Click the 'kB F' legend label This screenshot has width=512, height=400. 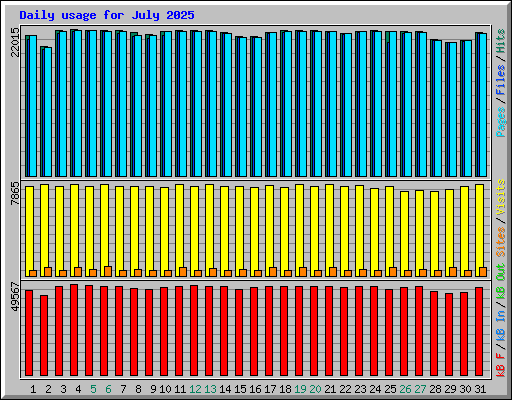[501, 365]
